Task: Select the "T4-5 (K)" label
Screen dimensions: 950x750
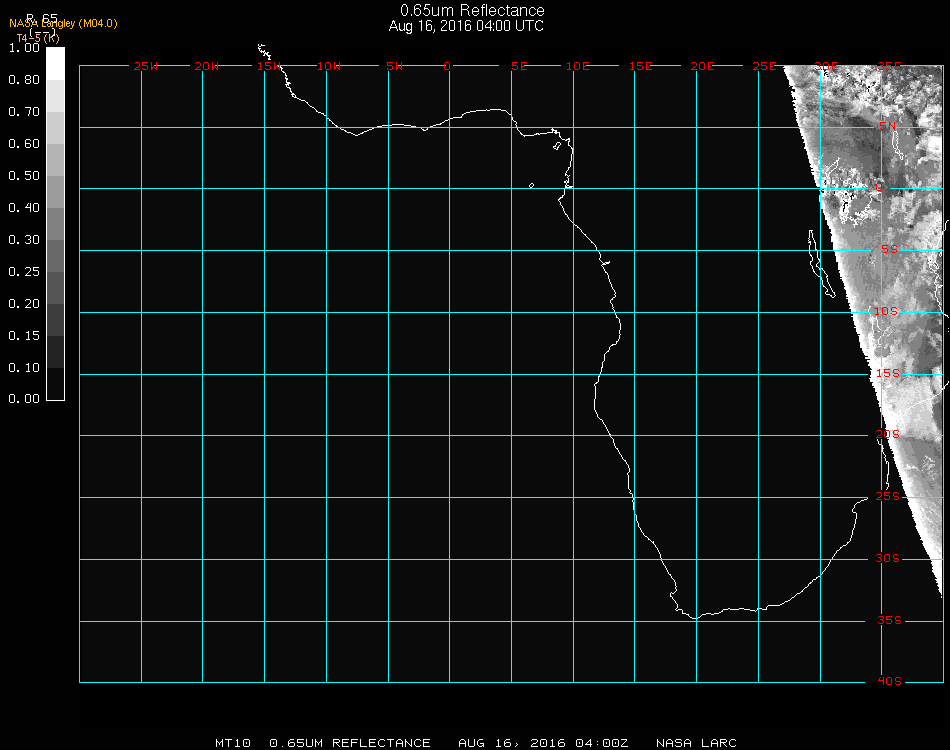Action: click(38, 38)
